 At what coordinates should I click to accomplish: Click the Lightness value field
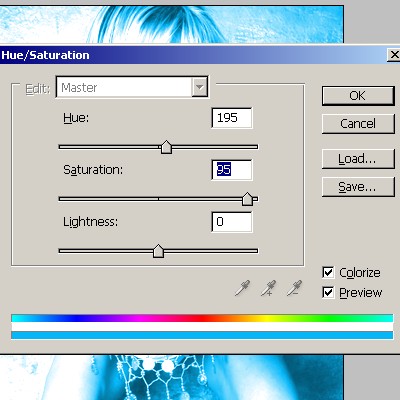(x=232, y=222)
